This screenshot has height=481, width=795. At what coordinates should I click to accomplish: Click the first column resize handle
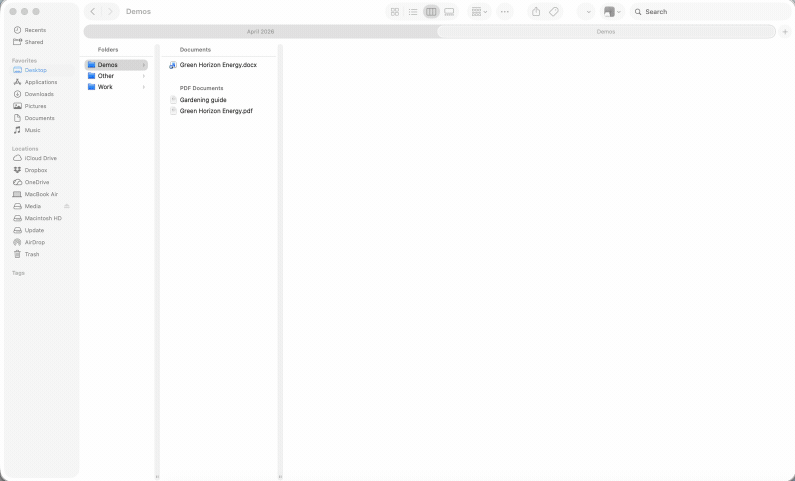tap(157, 477)
